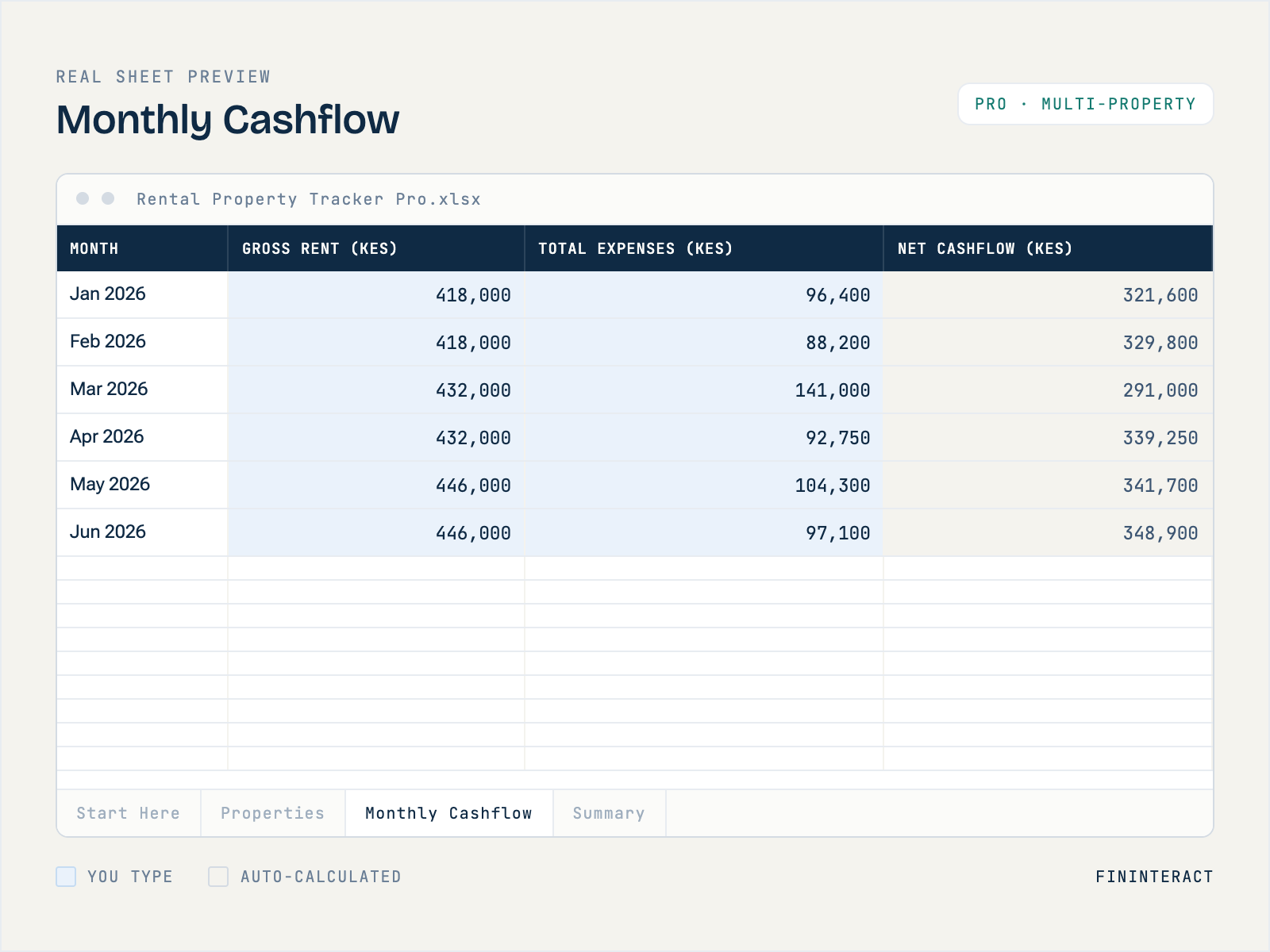Click the AUTO-CALCULATED beige legend swatch
This screenshot has width=1270, height=952.
click(x=218, y=877)
